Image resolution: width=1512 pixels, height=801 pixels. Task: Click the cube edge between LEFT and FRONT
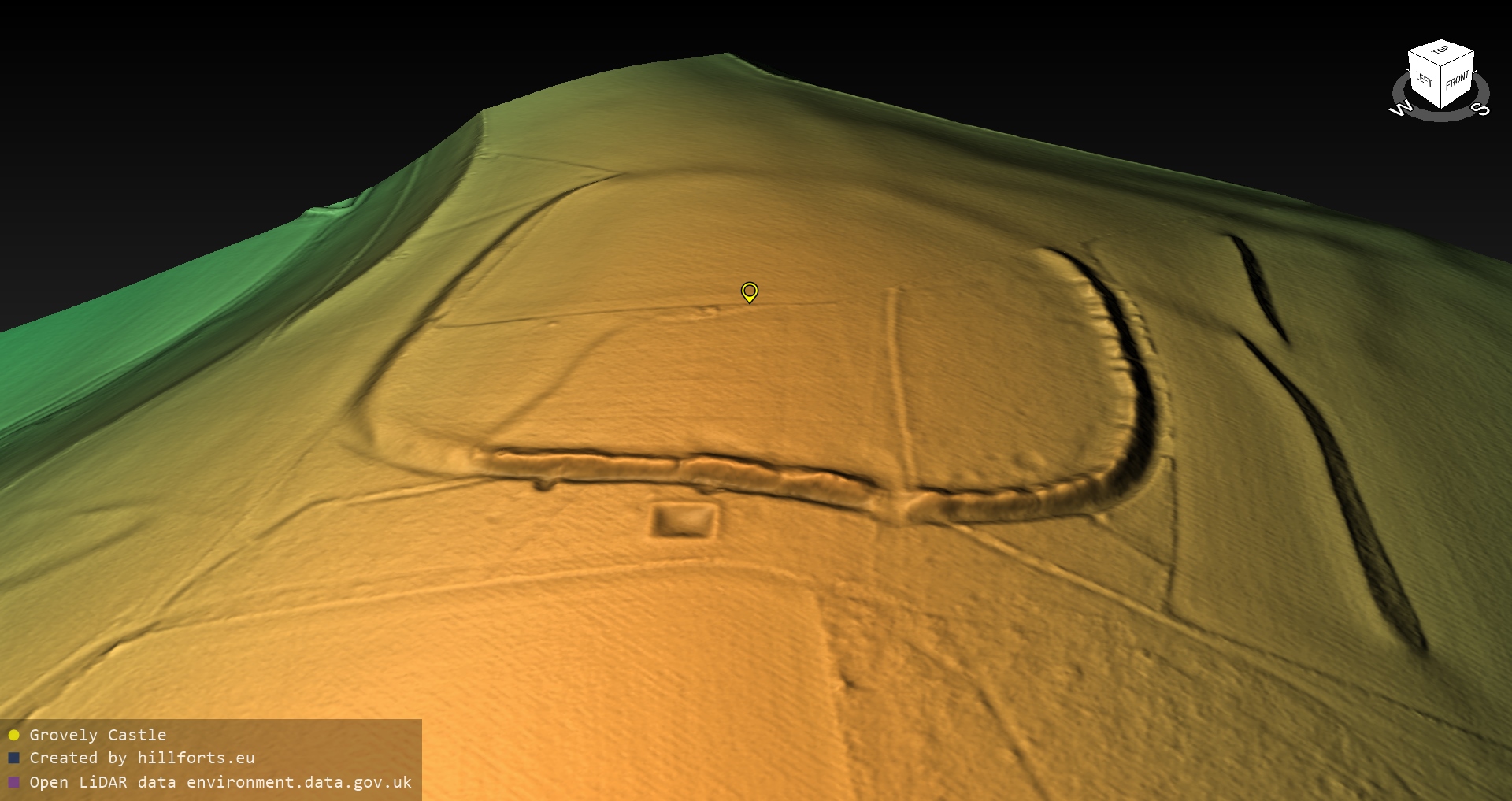[1441, 87]
